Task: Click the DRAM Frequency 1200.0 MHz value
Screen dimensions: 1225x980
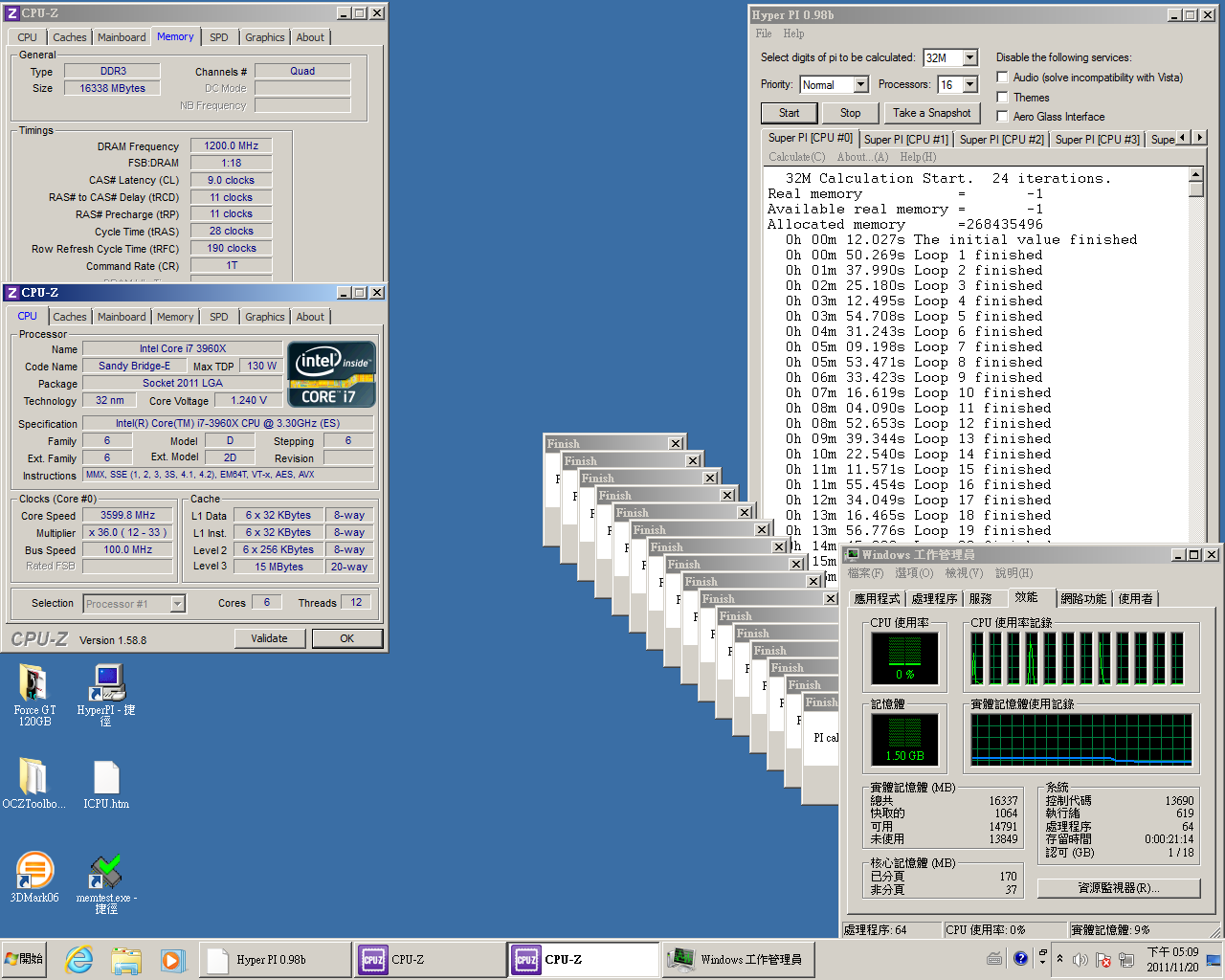Action: 231,145
